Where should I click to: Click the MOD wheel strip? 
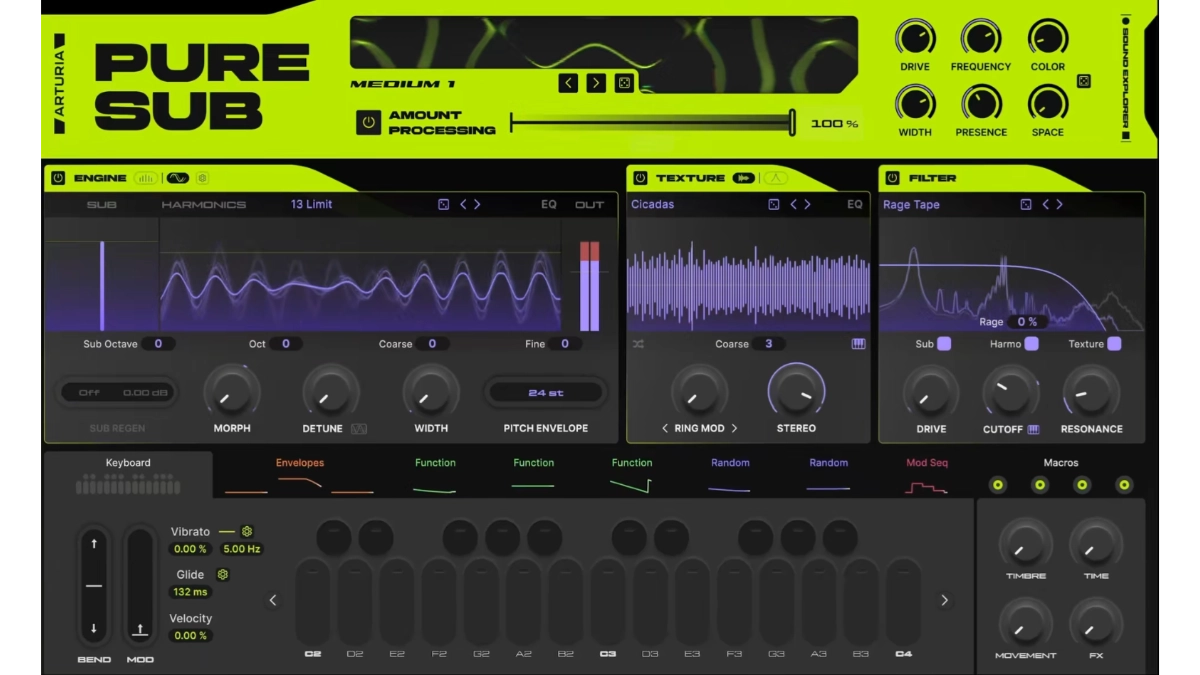pyautogui.click(x=140, y=586)
